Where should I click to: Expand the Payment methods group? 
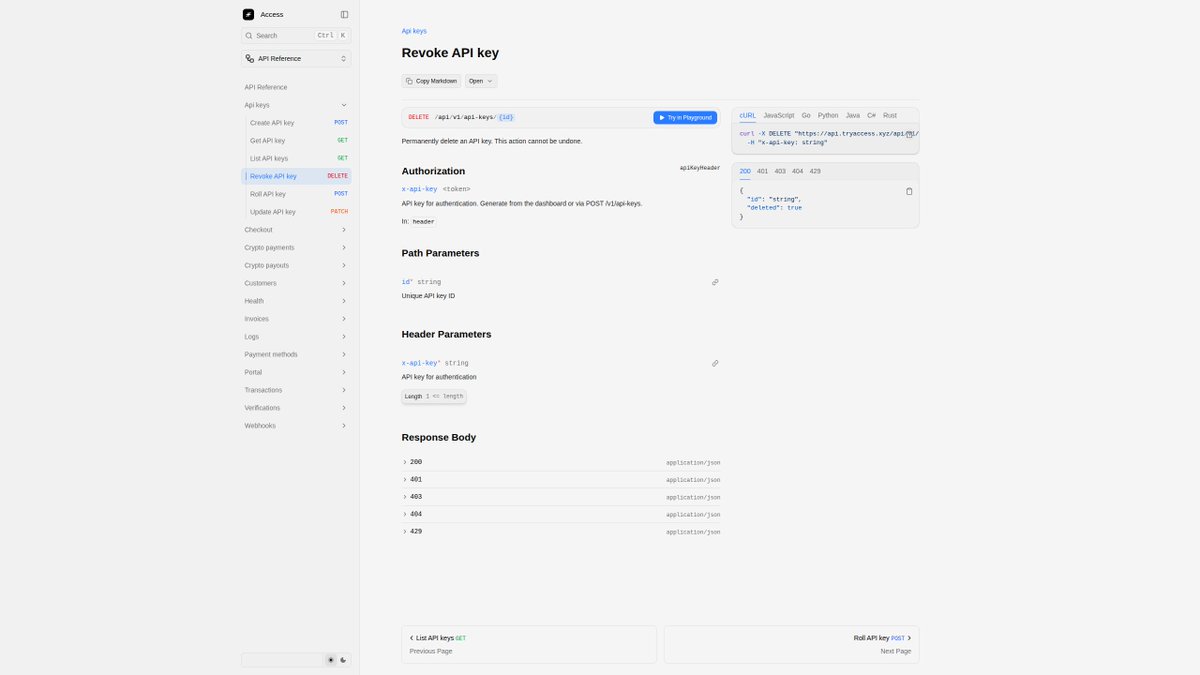[x=296, y=354]
